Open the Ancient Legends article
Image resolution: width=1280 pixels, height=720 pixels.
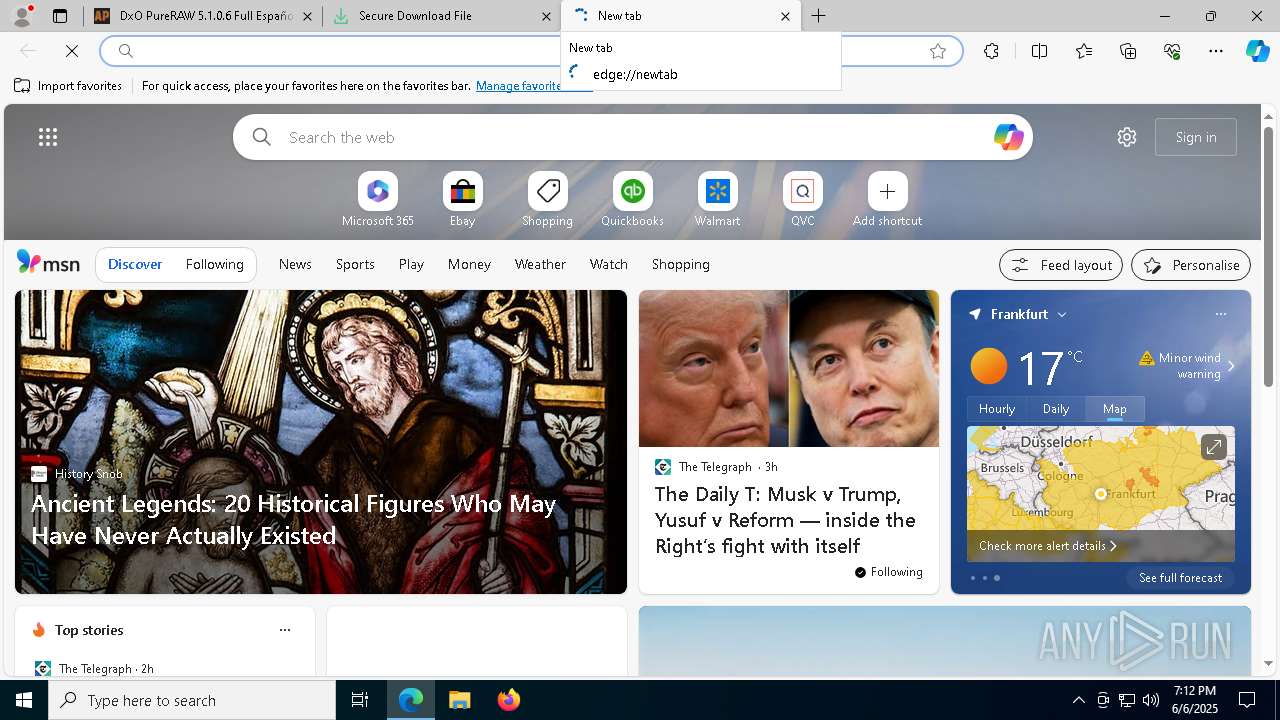pos(293,520)
